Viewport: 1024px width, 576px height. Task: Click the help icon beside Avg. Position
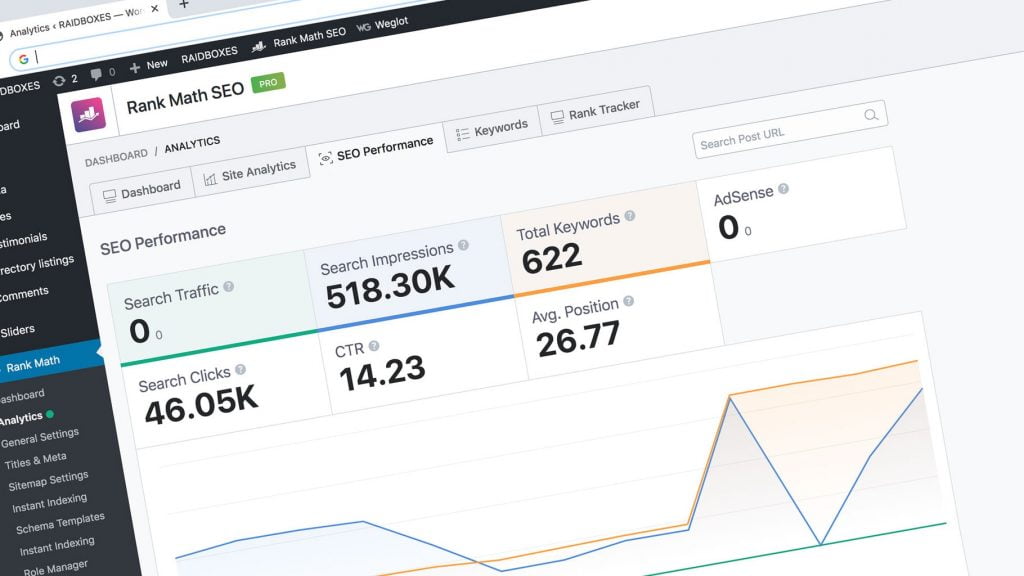pyautogui.click(x=628, y=301)
